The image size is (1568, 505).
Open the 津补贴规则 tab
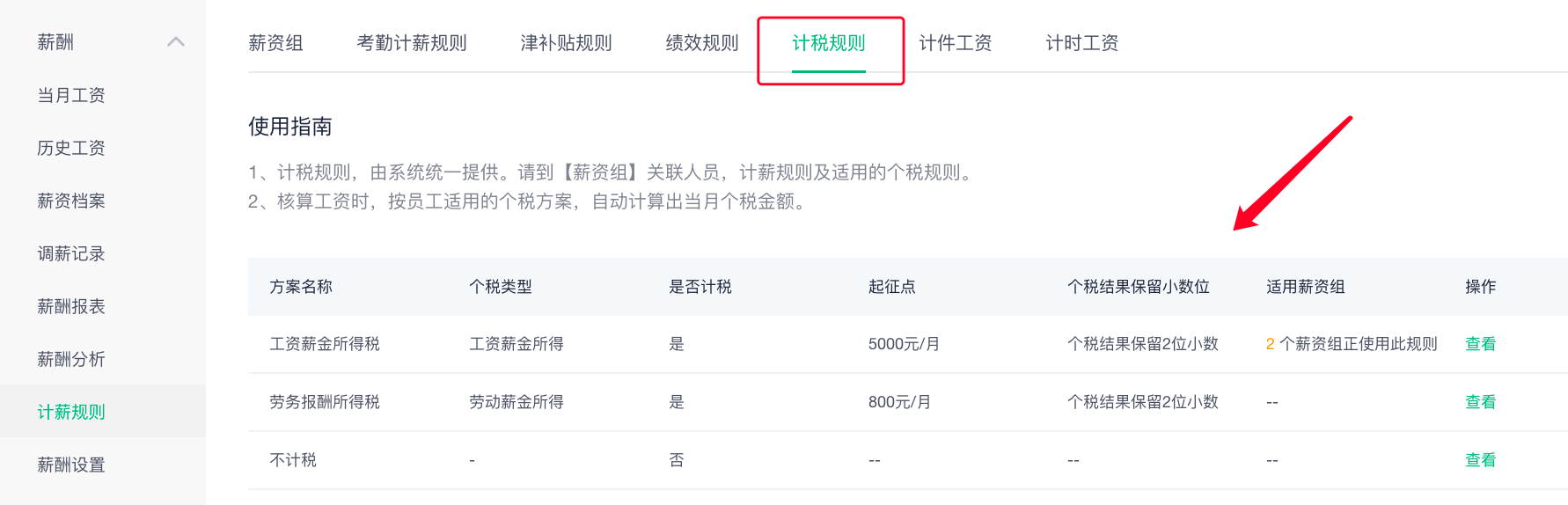coord(566,43)
